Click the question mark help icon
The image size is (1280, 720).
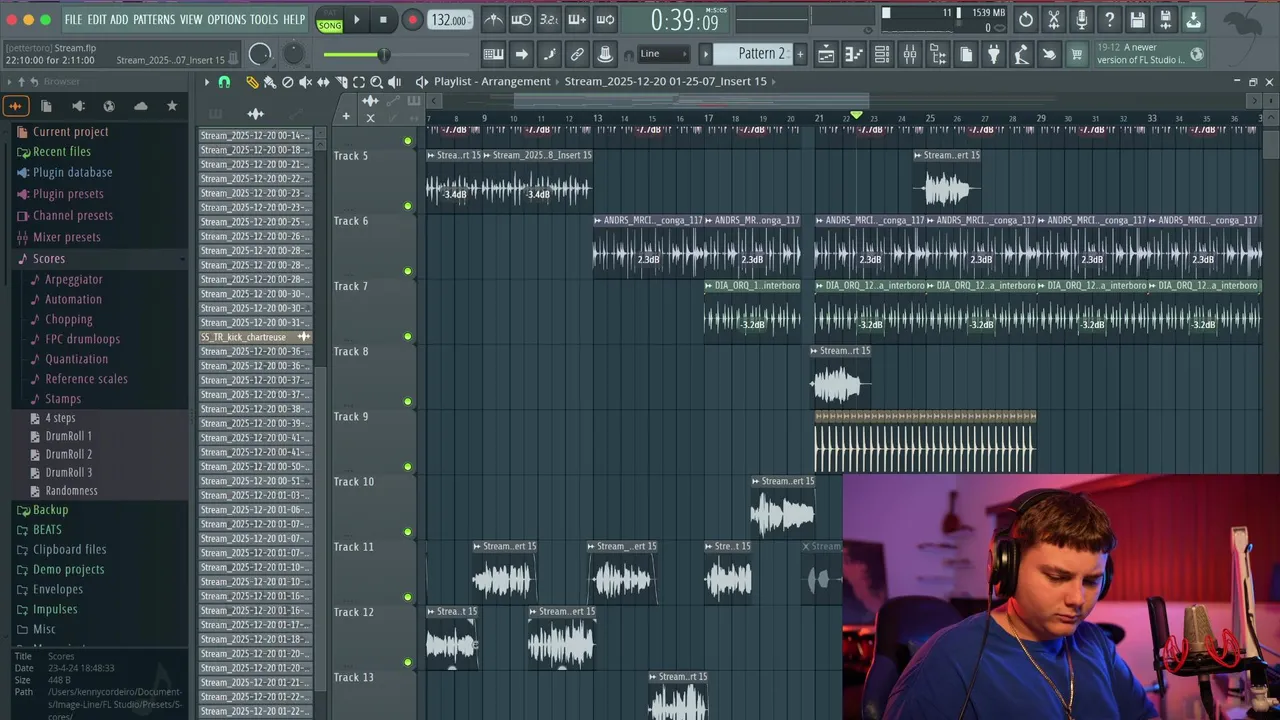coord(1110,20)
